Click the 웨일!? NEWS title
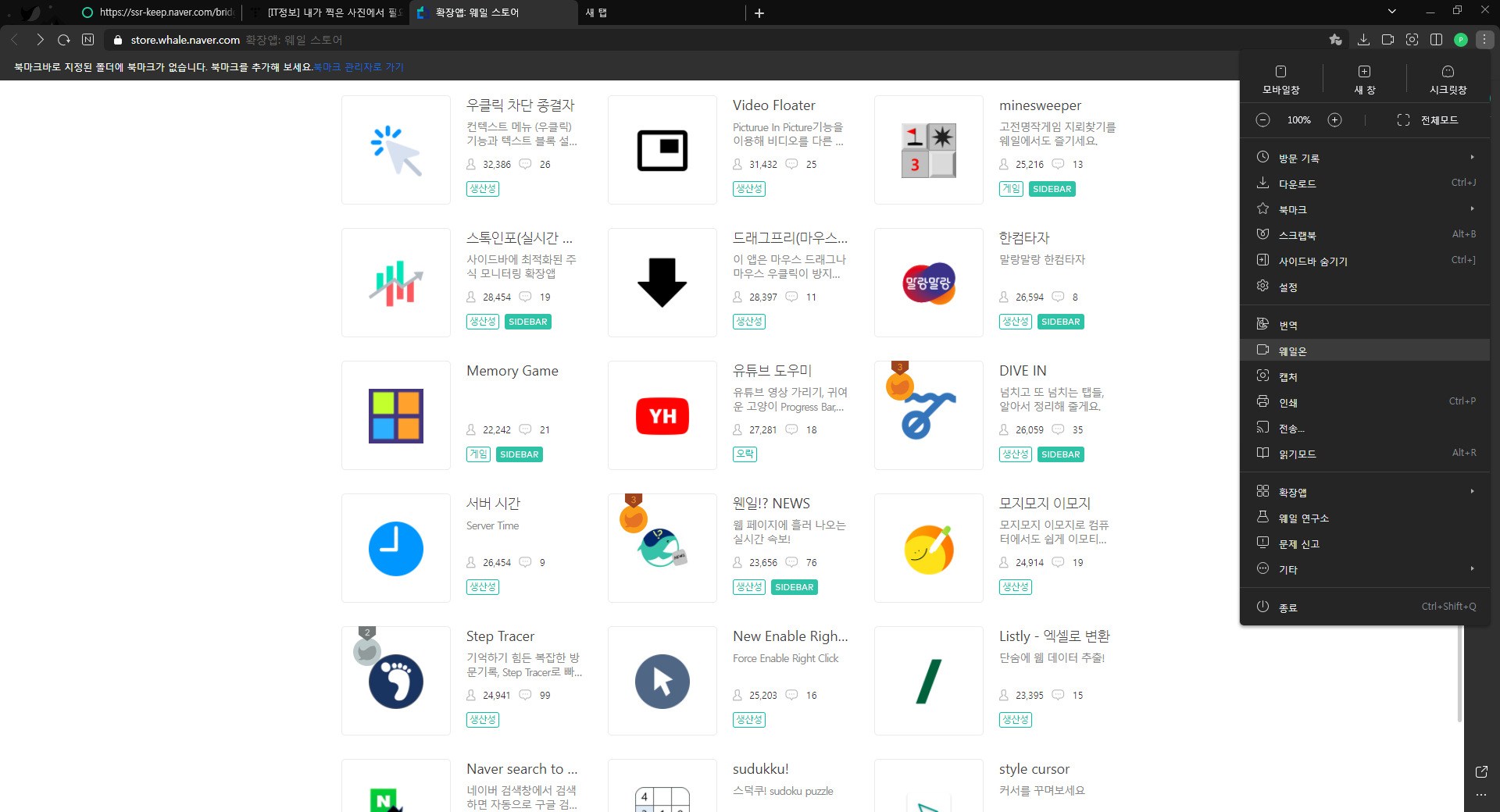1500x812 pixels. coord(771,504)
